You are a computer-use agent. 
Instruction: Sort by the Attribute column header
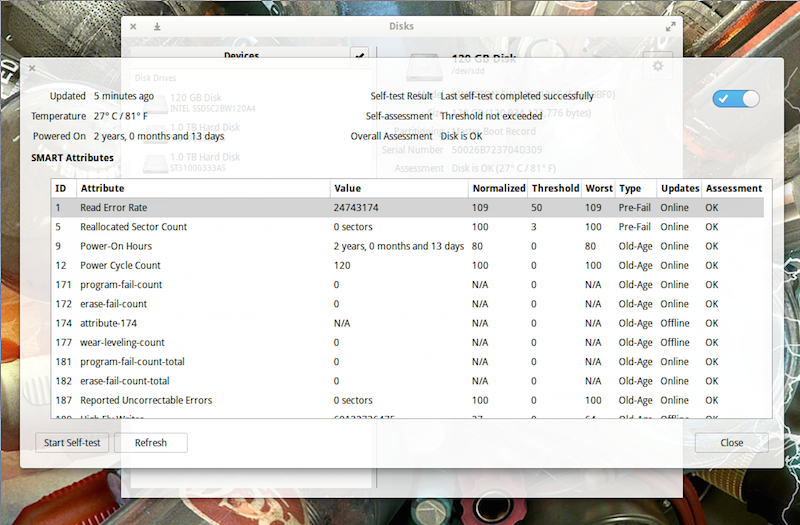click(x=203, y=188)
